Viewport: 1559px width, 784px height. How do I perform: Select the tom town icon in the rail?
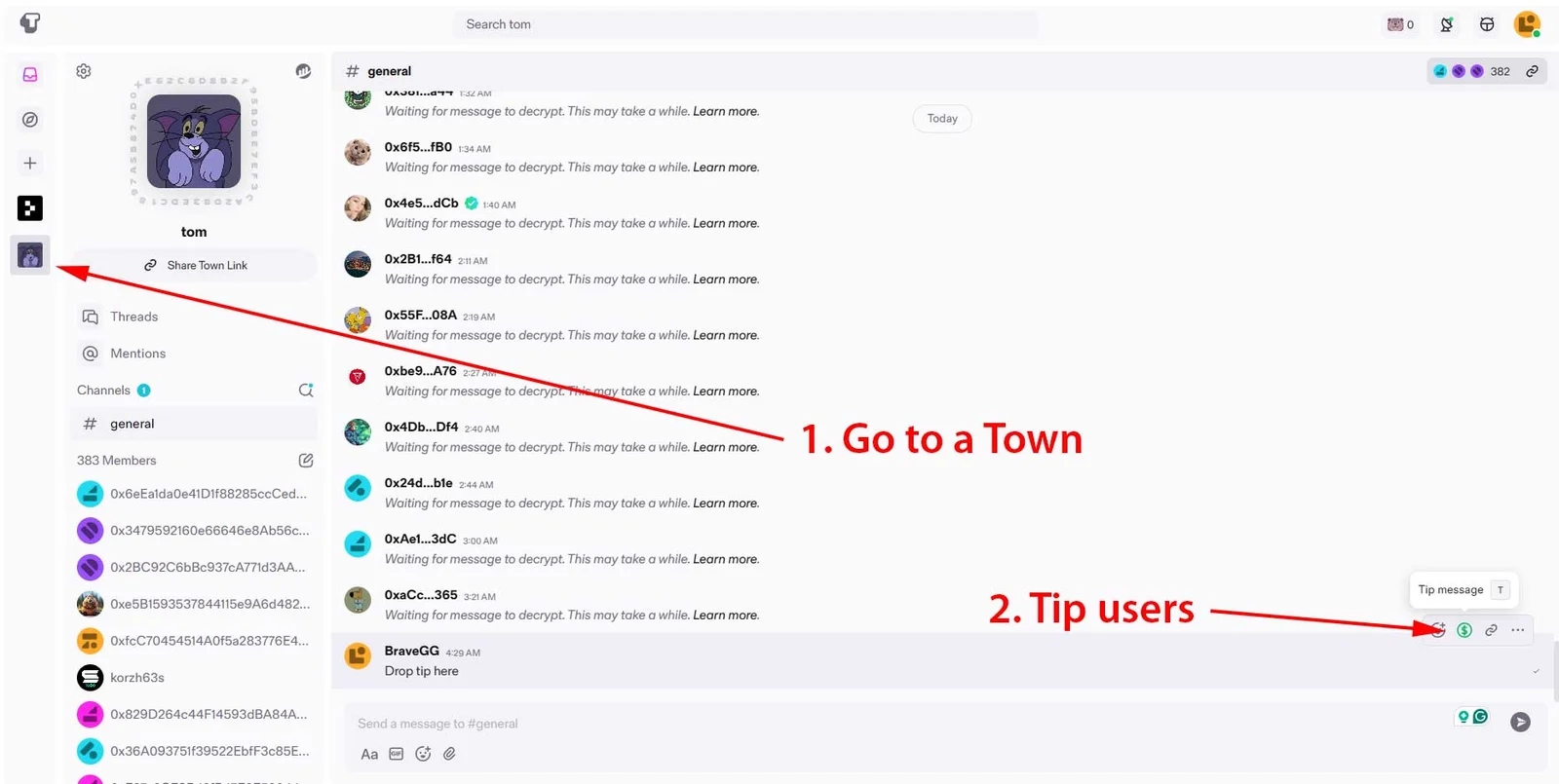[30, 255]
